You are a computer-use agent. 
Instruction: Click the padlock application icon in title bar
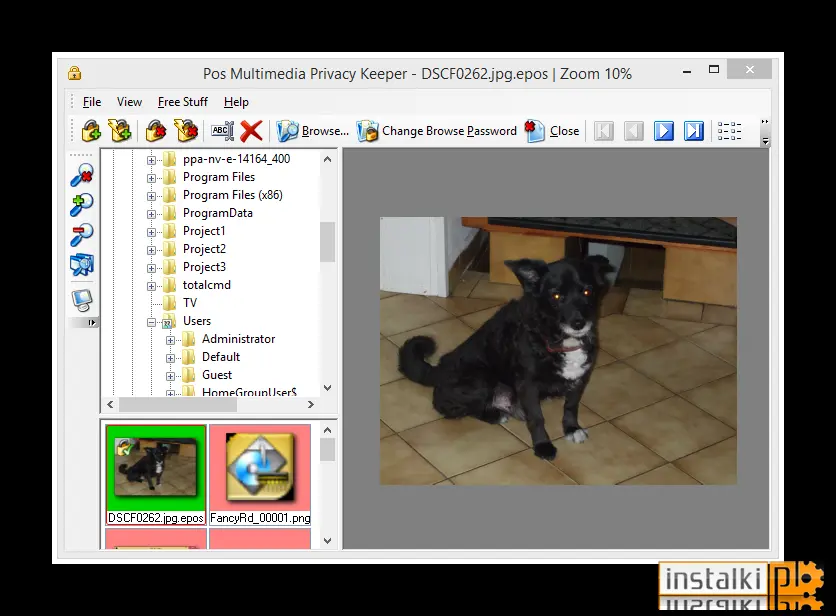[x=75, y=73]
